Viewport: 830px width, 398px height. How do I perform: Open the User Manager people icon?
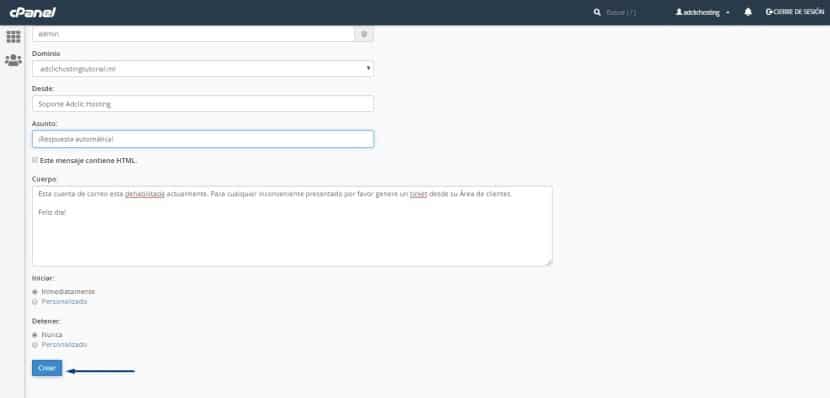[13, 60]
